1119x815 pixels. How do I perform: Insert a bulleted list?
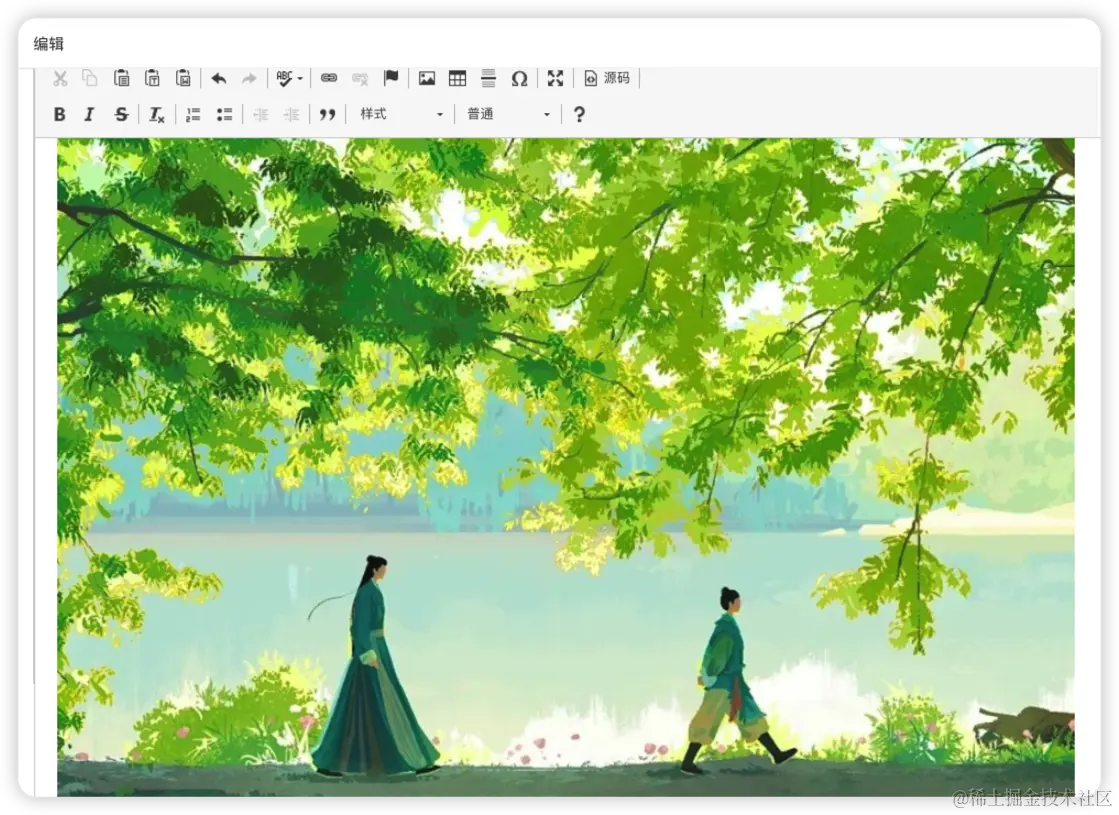coord(224,114)
